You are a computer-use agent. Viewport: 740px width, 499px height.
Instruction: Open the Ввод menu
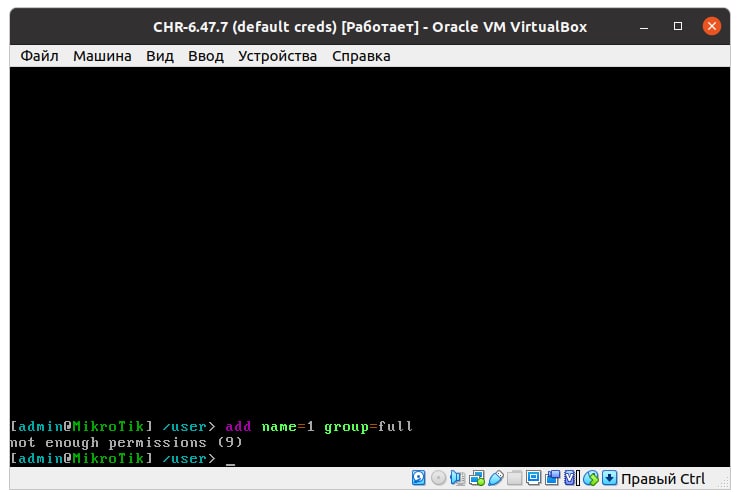(x=206, y=56)
